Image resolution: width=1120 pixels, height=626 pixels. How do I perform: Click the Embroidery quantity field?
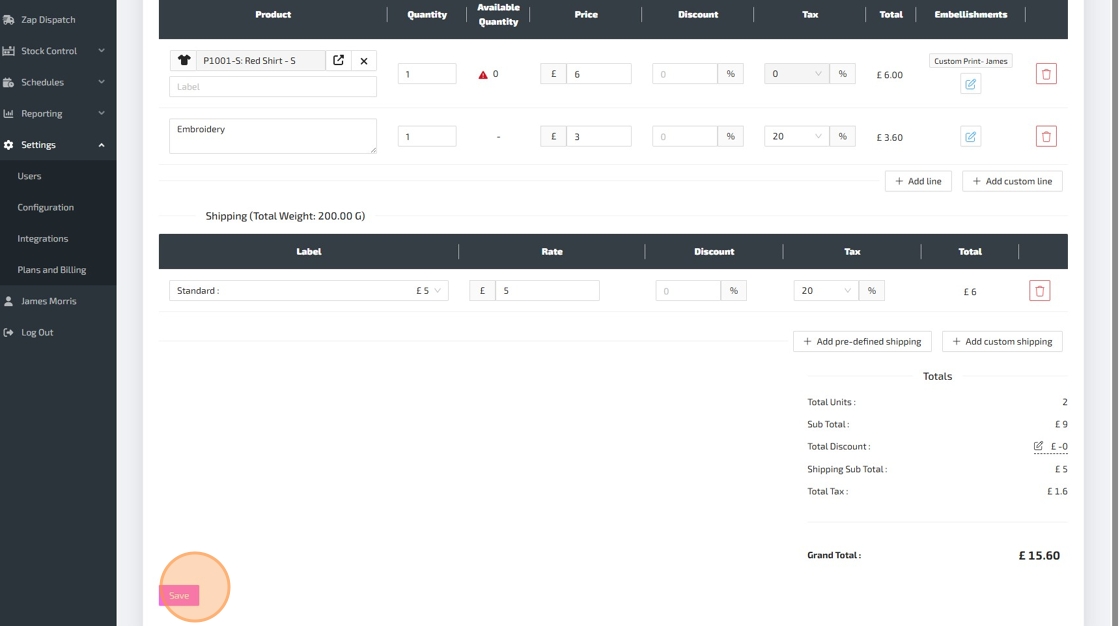coord(427,136)
